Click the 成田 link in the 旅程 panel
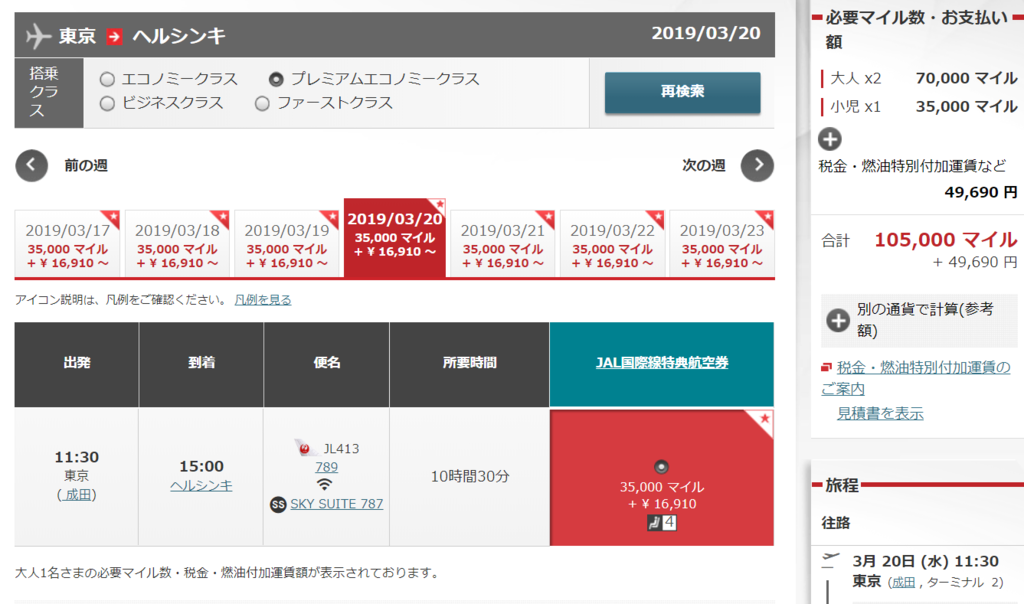Viewport: 1024px width, 604px height. click(903, 582)
